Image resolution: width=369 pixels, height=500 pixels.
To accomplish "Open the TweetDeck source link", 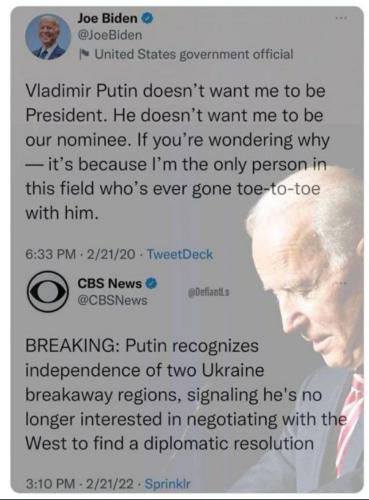I will (x=180, y=254).
